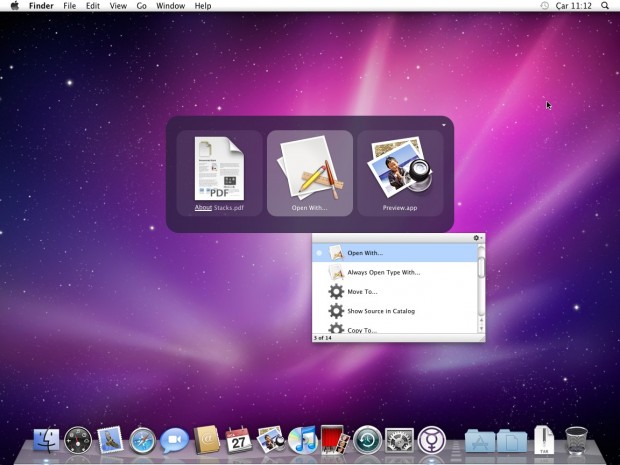Viewport: 620px width, 465px height.
Task: Select the About Stacks.pdf item pane
Action: pos(219,173)
